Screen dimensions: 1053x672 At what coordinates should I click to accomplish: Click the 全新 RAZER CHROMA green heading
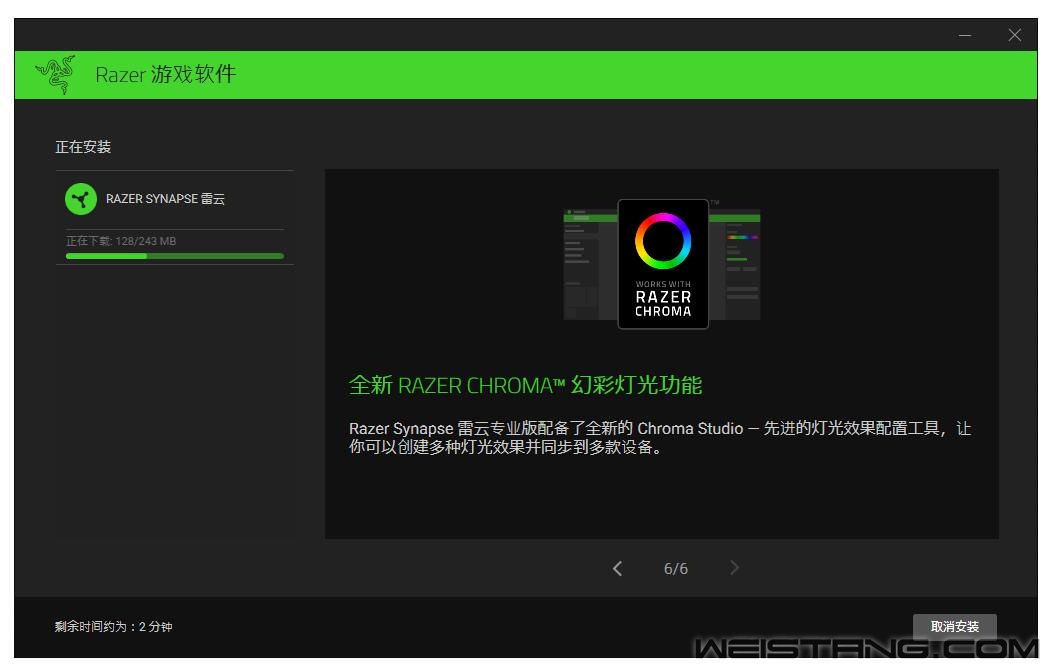[x=525, y=385]
